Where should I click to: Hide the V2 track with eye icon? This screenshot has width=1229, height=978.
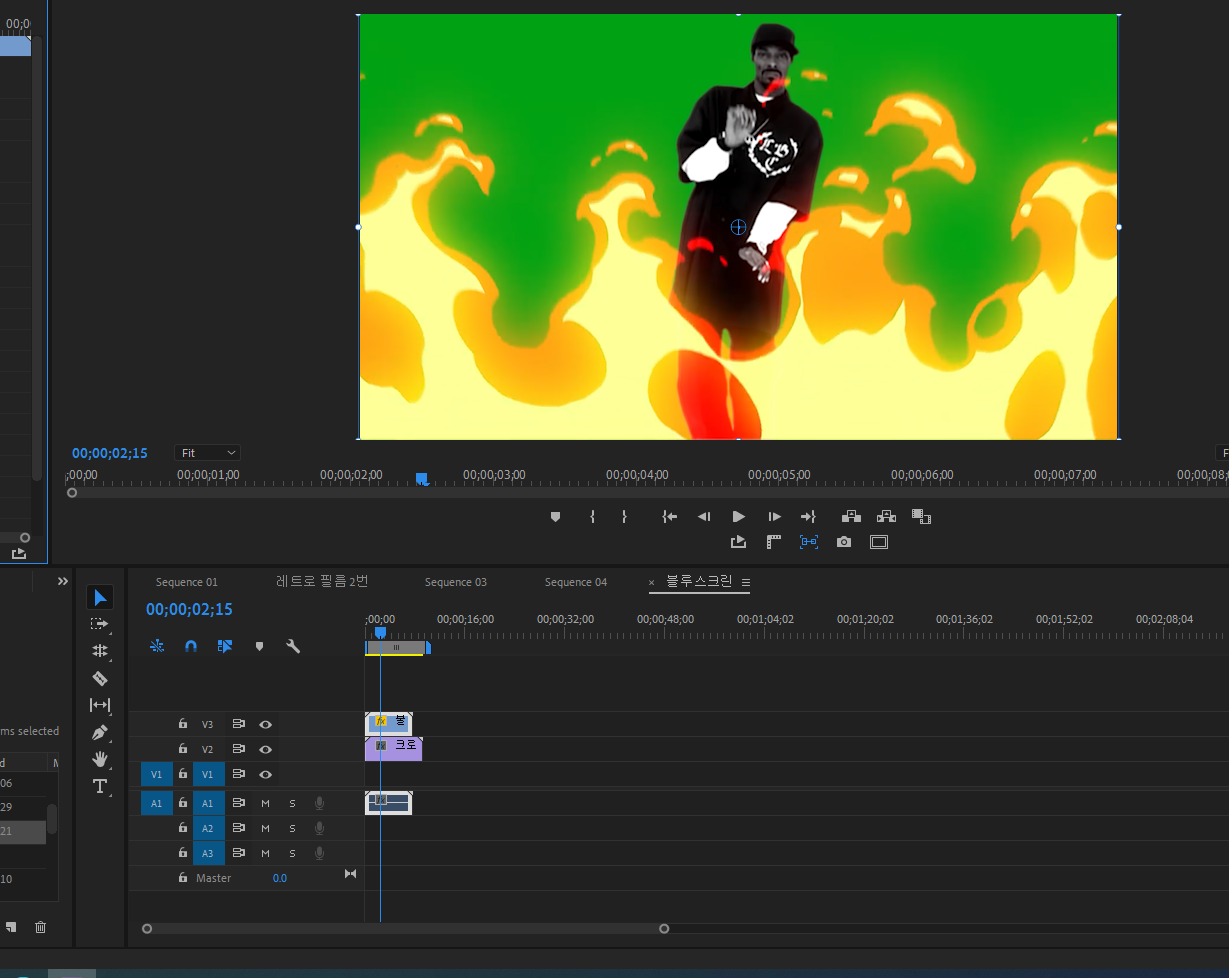click(266, 749)
